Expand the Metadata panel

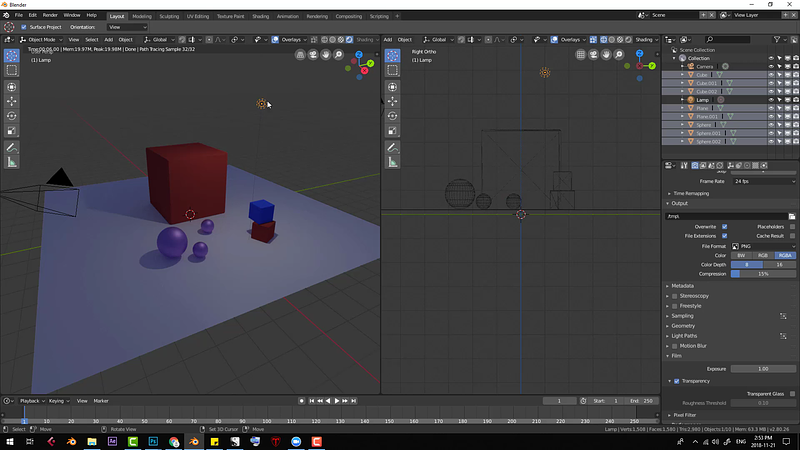coord(682,286)
